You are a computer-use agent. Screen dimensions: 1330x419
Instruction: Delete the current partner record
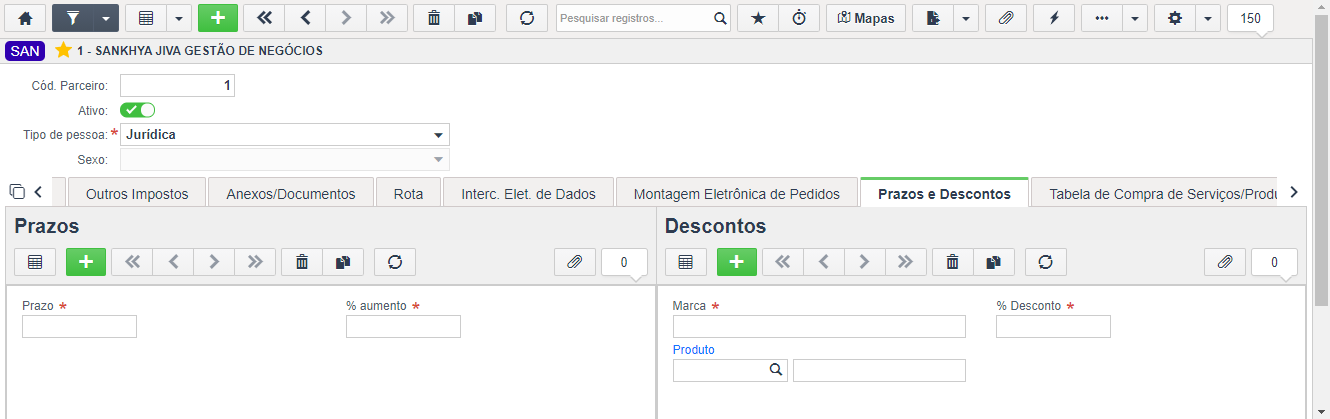tap(434, 18)
